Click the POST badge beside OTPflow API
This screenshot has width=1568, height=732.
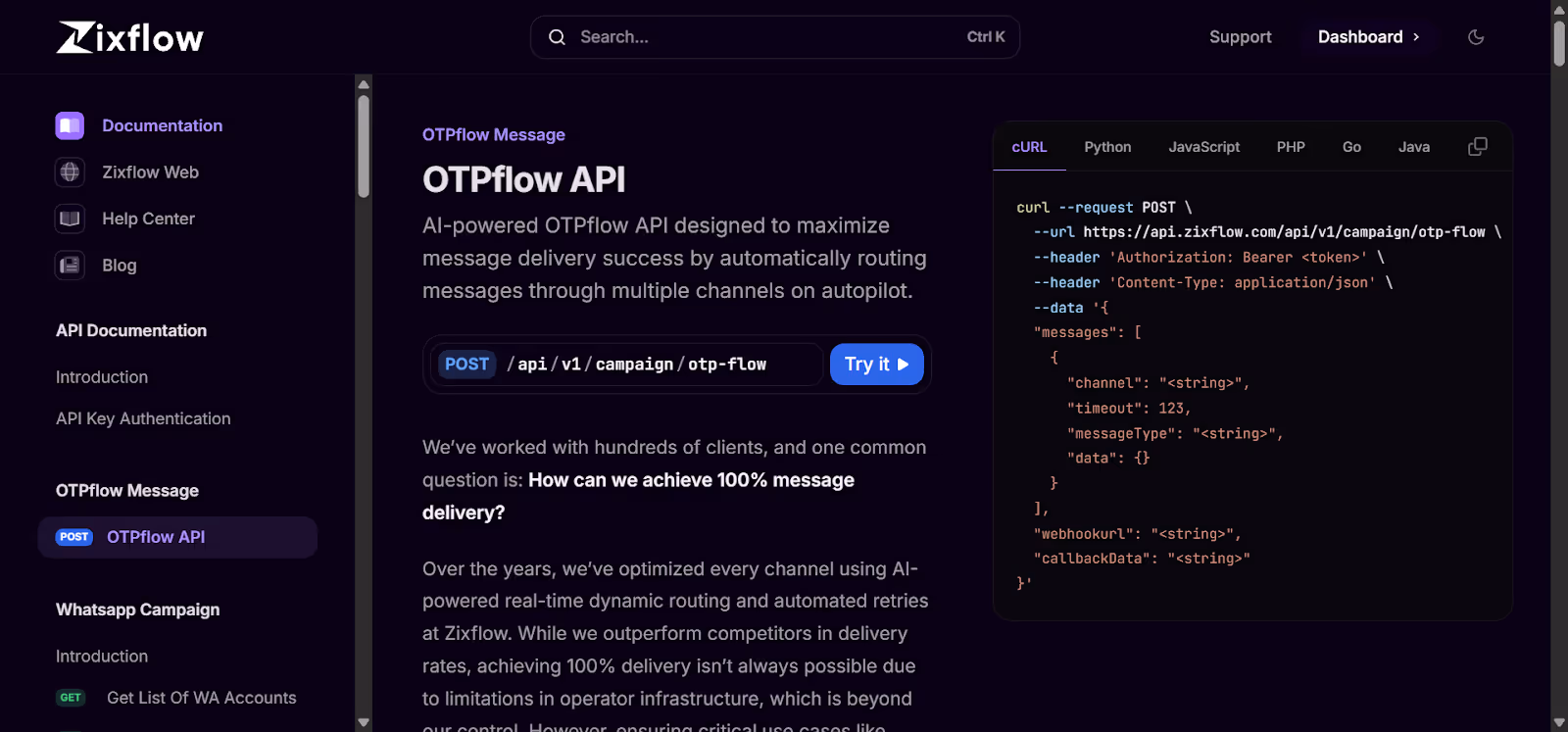coord(73,537)
